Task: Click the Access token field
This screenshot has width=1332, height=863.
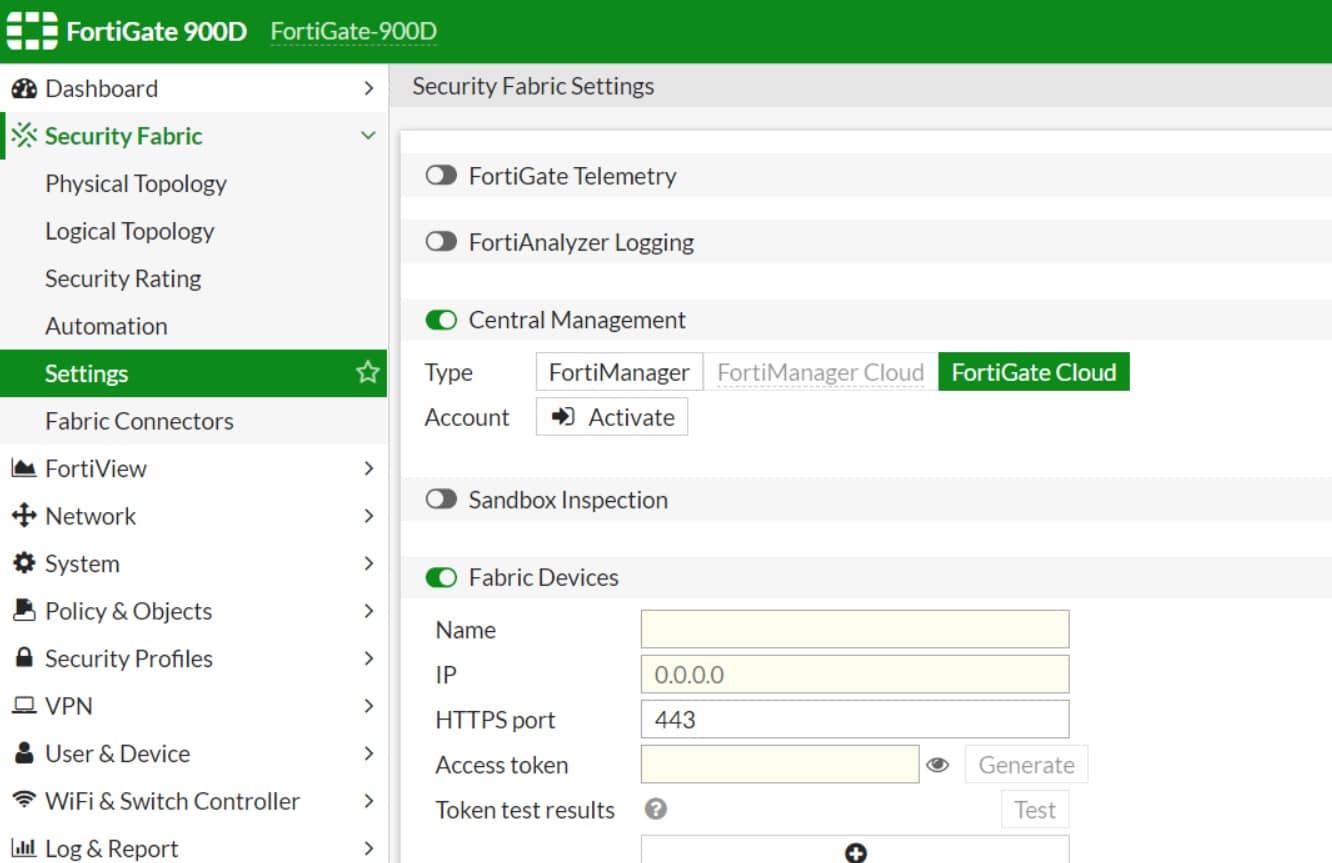Action: (780, 764)
